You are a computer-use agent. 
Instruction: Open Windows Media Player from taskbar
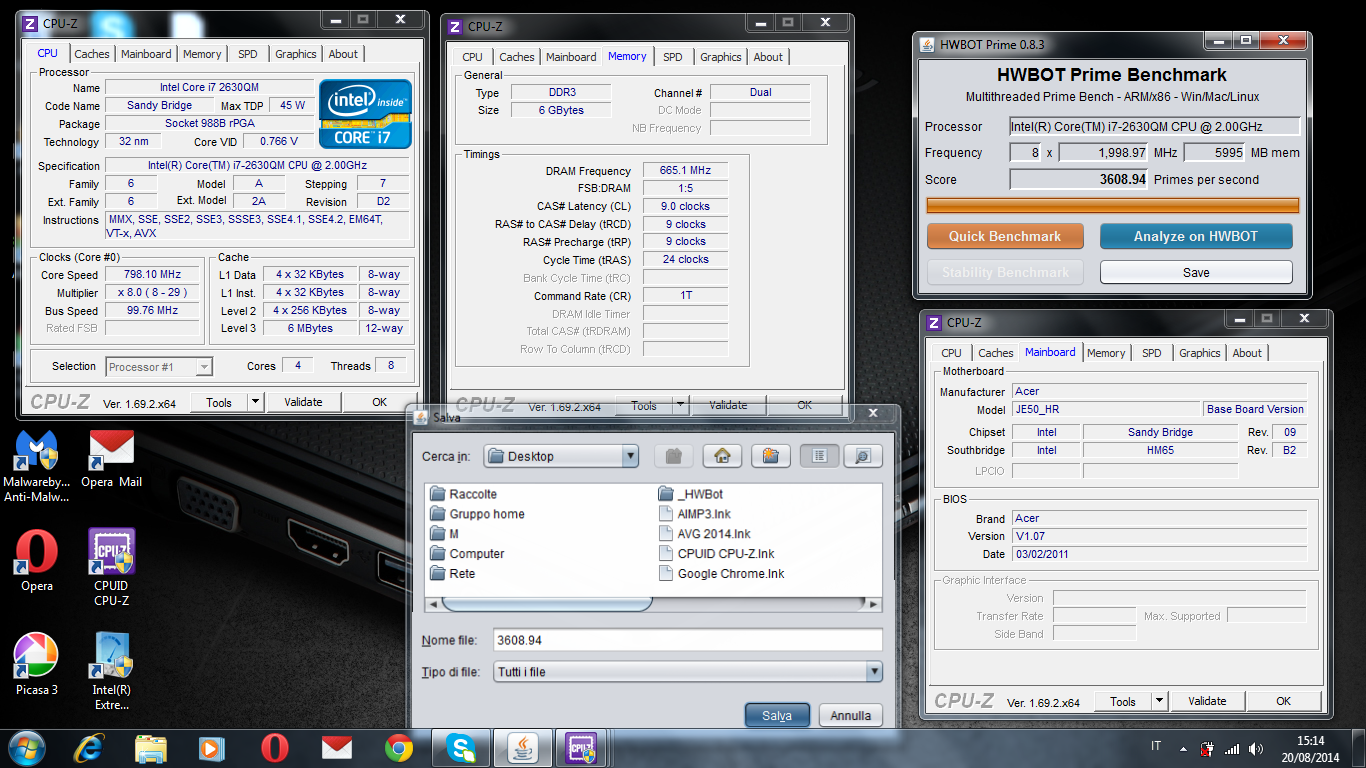pyautogui.click(x=211, y=747)
